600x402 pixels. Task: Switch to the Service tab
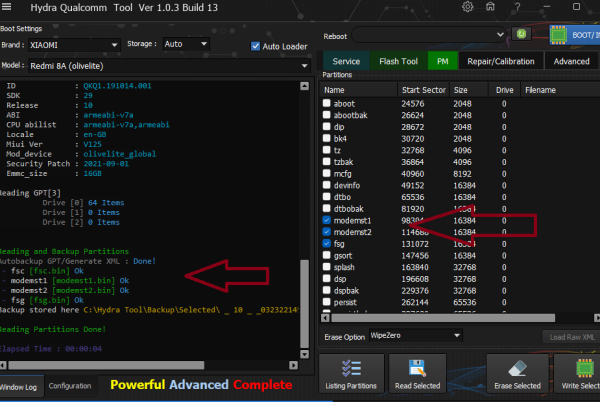(x=346, y=61)
